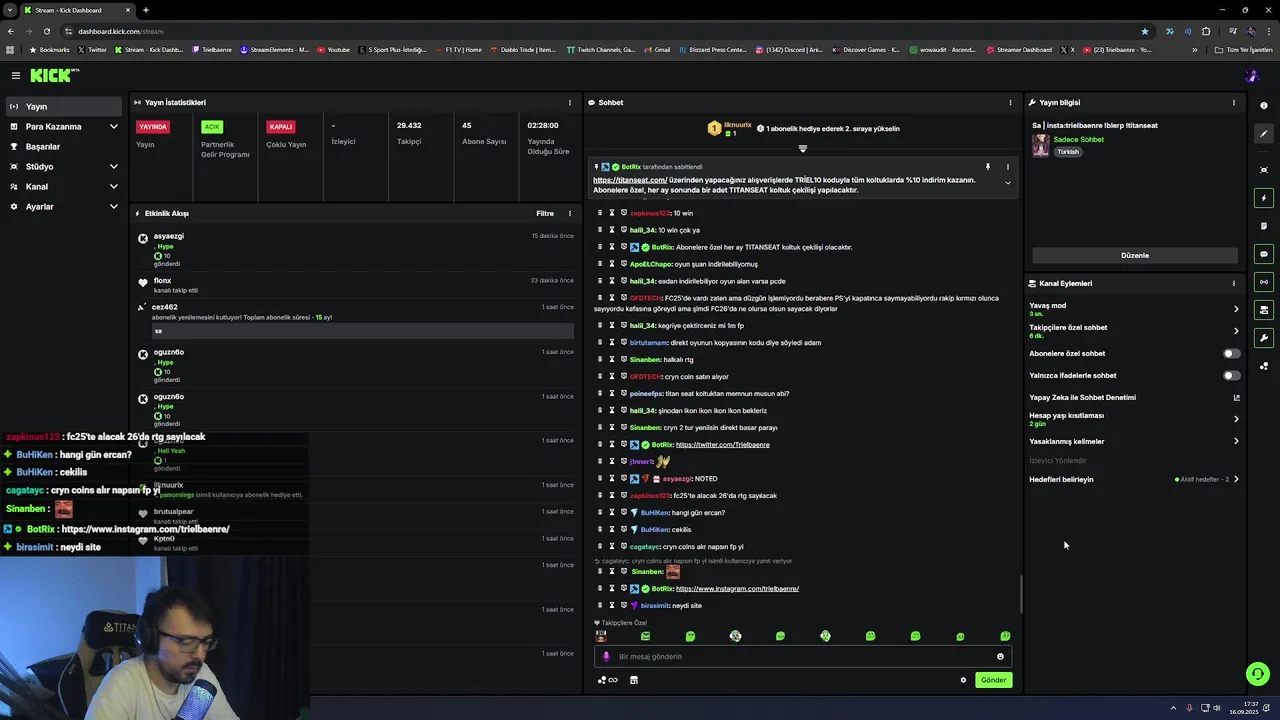Open the green support headset button
Viewport: 1280px width, 720px height.
click(x=1258, y=674)
